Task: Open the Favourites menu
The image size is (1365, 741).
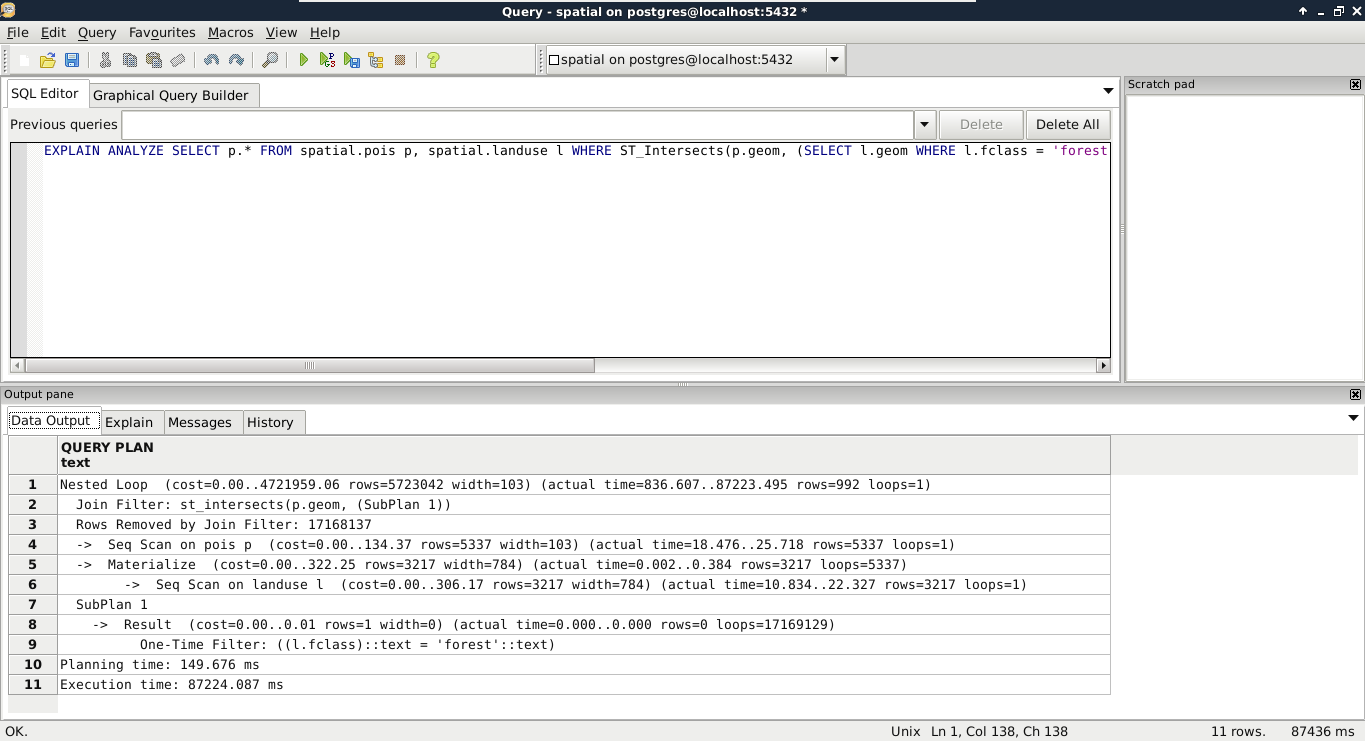Action: [161, 32]
